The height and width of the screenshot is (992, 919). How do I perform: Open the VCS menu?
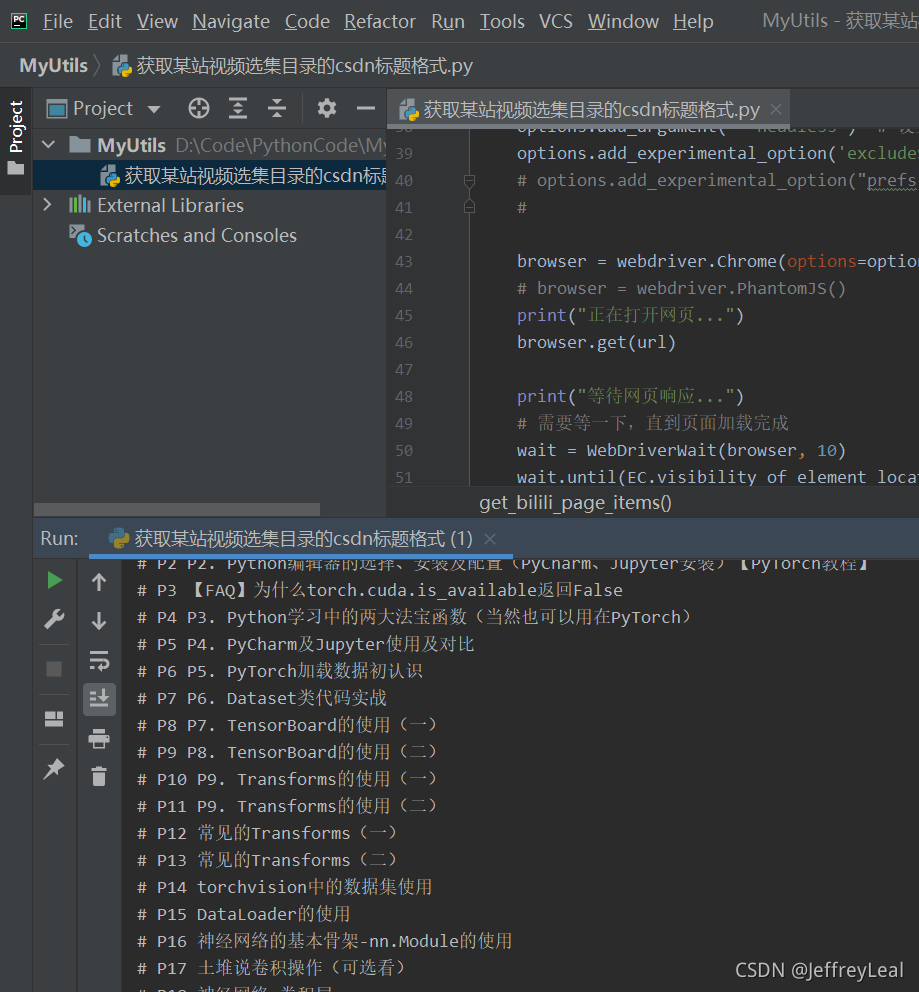(x=555, y=22)
